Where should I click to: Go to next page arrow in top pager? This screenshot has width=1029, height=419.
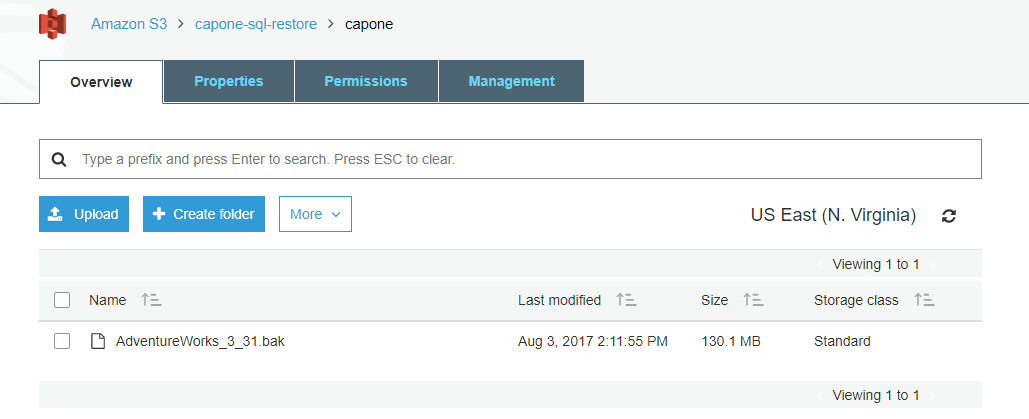(933, 265)
